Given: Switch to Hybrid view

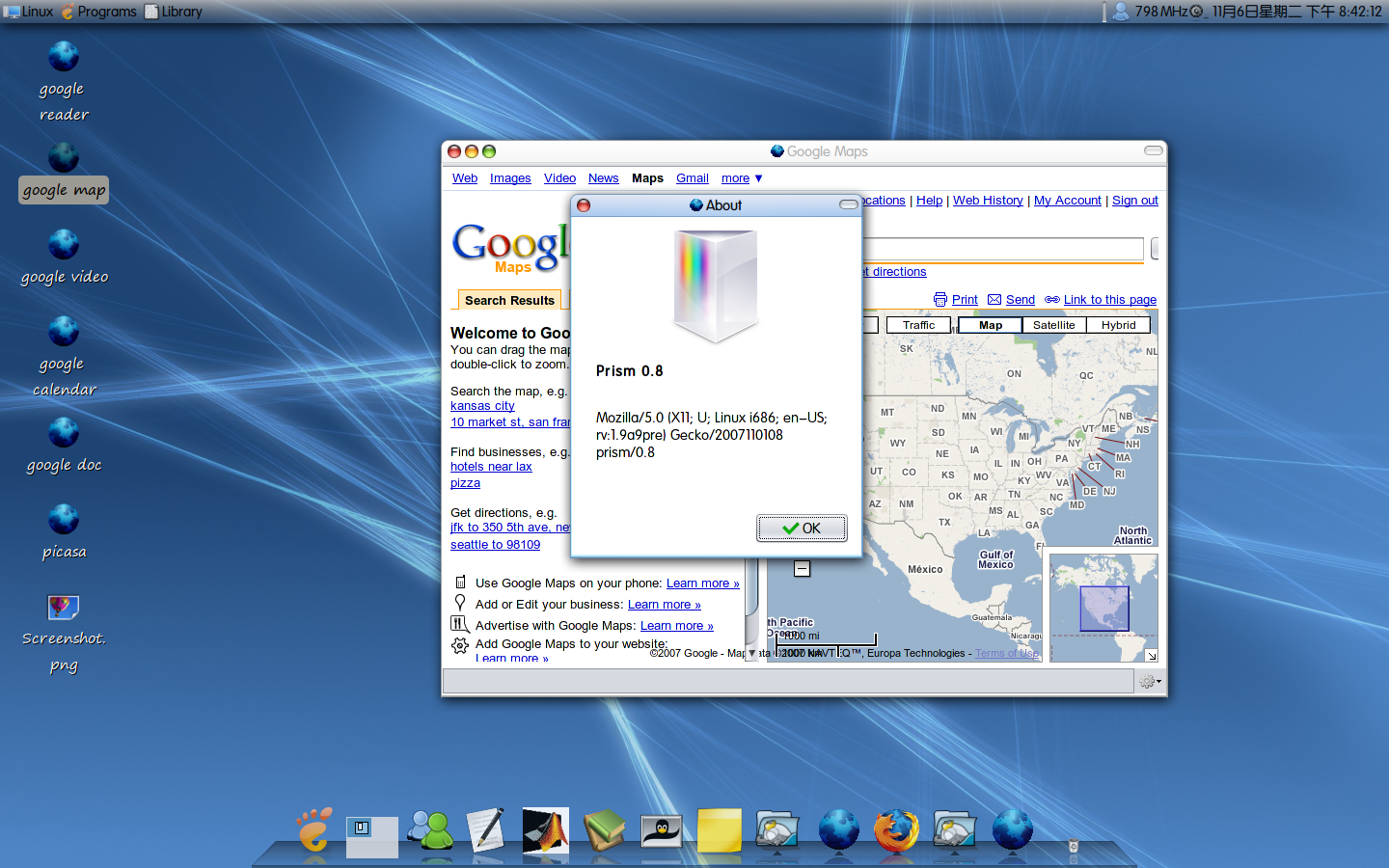Looking at the screenshot, I should [1119, 325].
